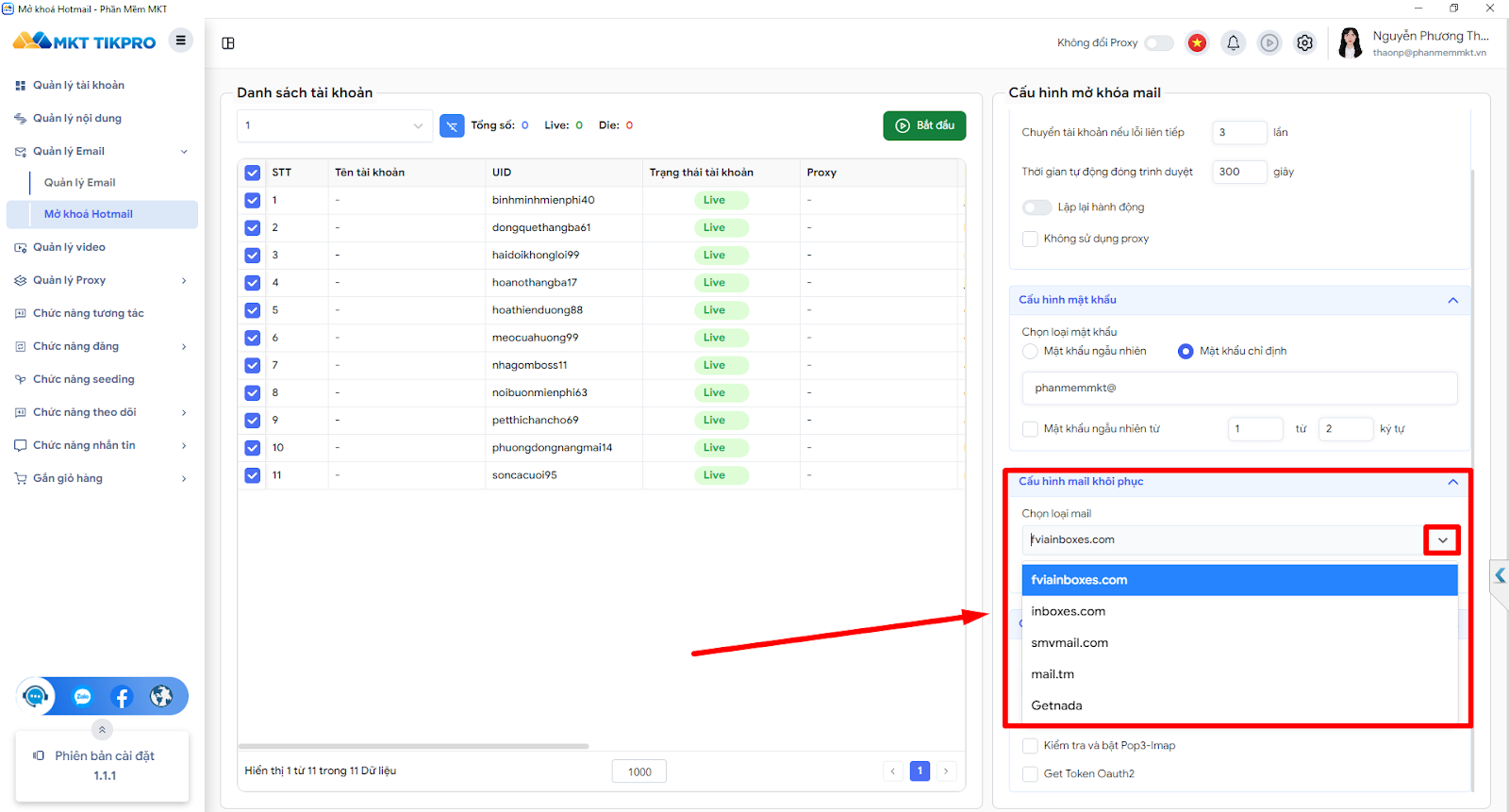Screen dimensions: 1509x812
Task: Click the user profile avatar
Action: click(x=1351, y=42)
